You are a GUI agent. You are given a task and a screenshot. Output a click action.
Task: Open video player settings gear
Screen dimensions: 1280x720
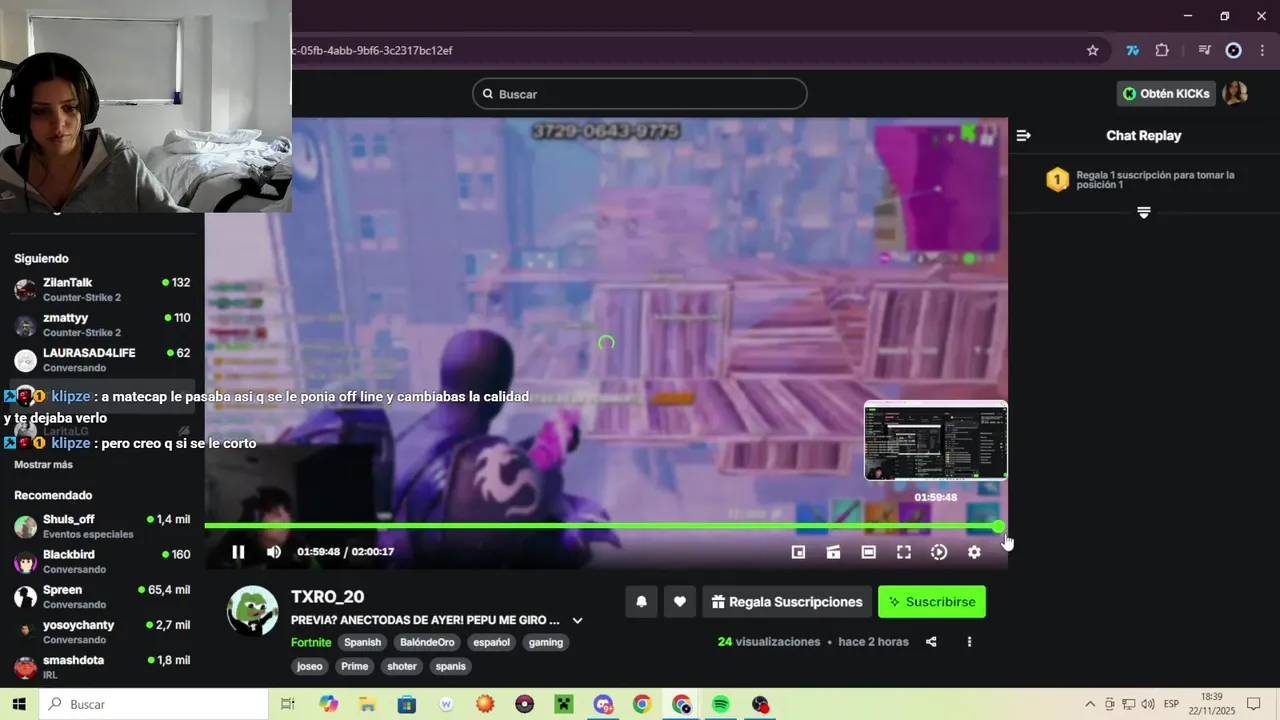coord(974,552)
